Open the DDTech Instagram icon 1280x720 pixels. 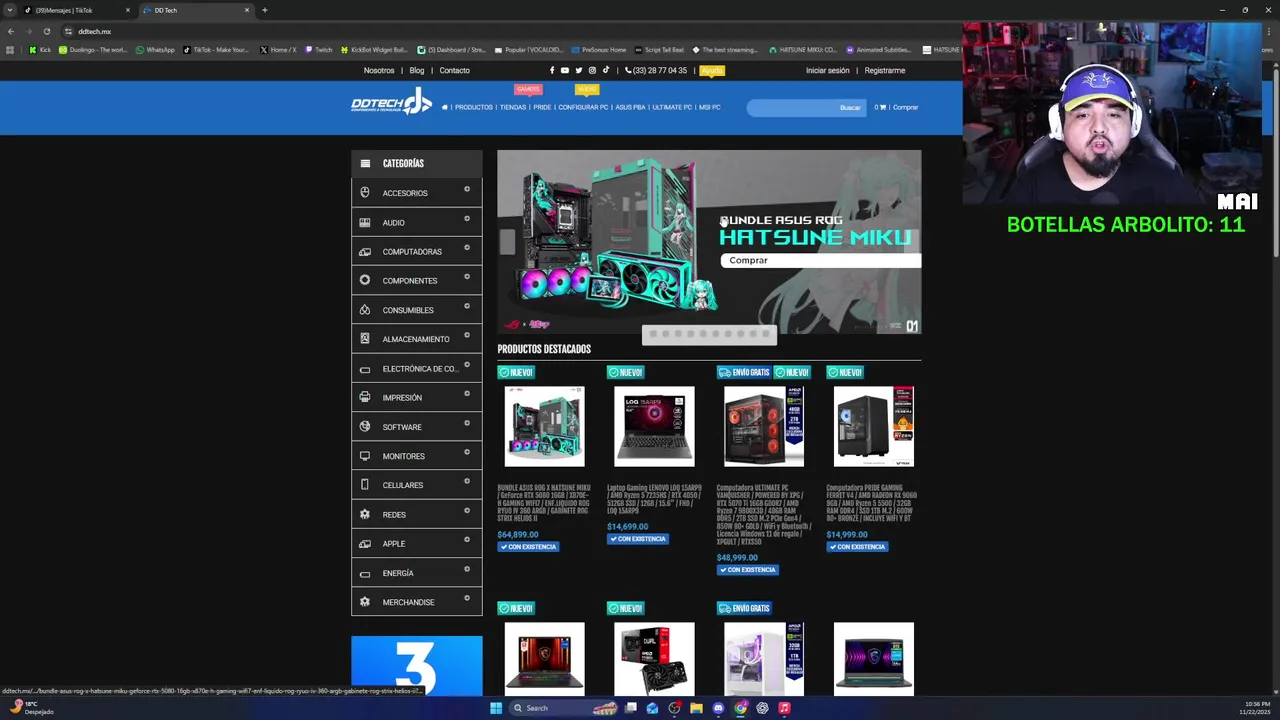point(592,70)
